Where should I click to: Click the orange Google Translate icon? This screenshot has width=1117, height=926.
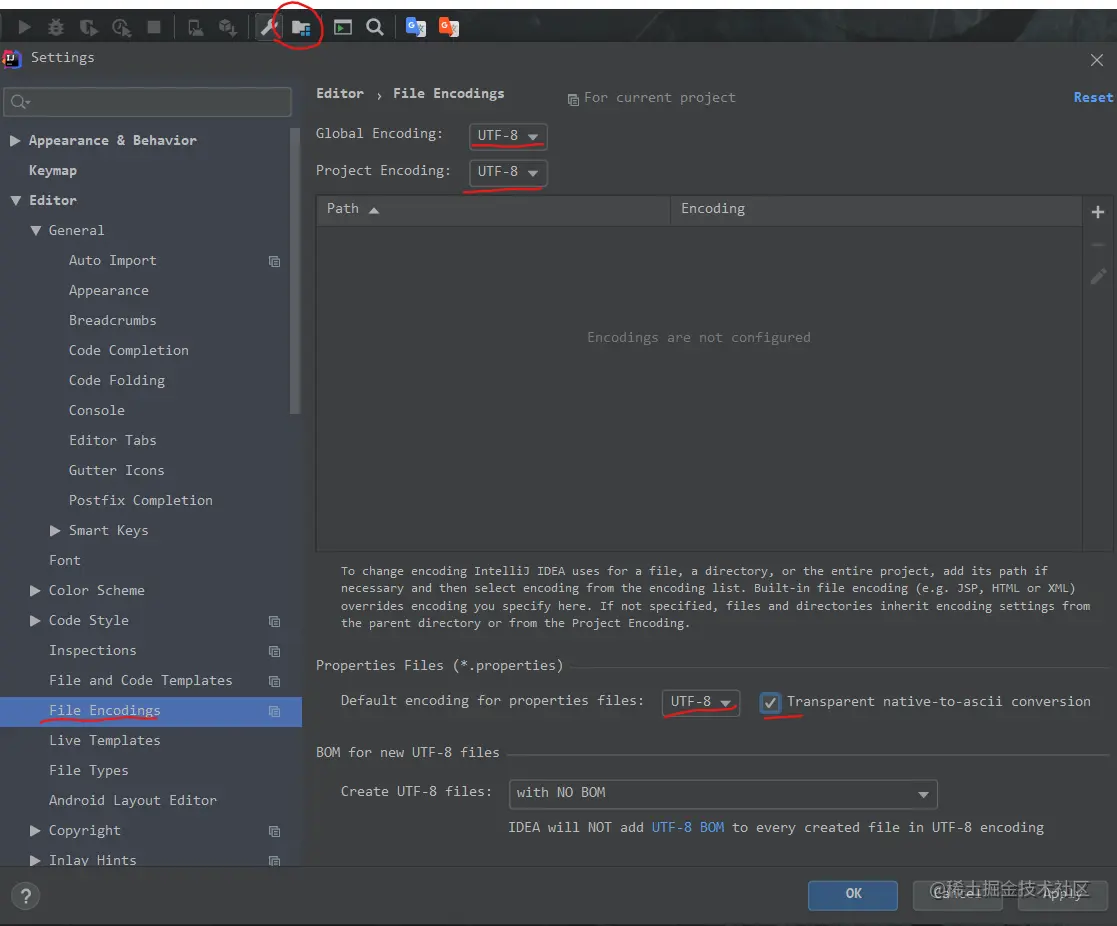point(449,27)
